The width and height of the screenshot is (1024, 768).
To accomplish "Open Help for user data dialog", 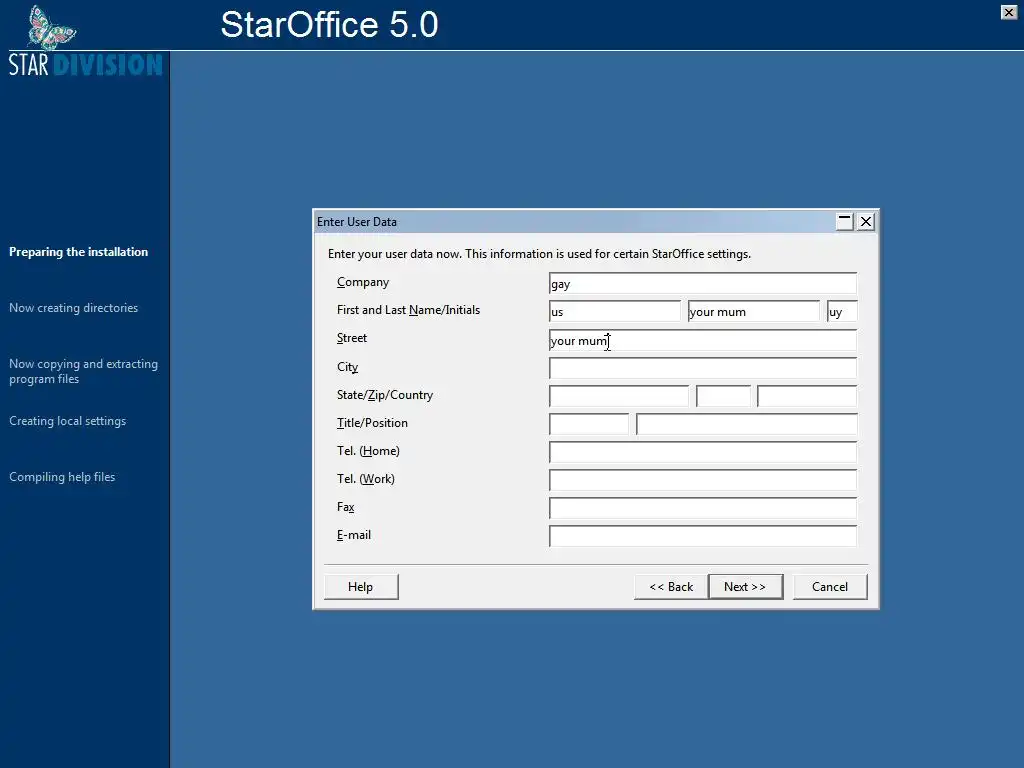I will (360, 586).
